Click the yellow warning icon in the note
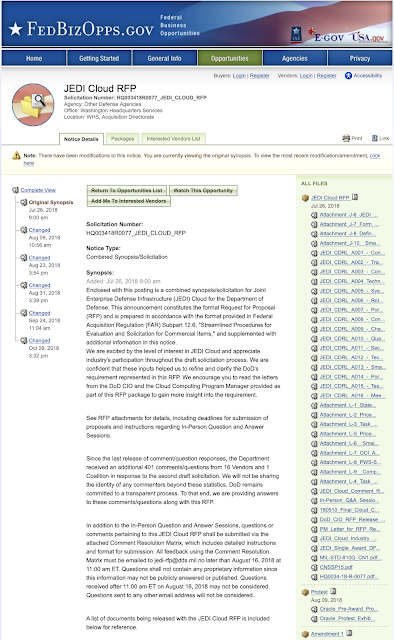 [16, 156]
